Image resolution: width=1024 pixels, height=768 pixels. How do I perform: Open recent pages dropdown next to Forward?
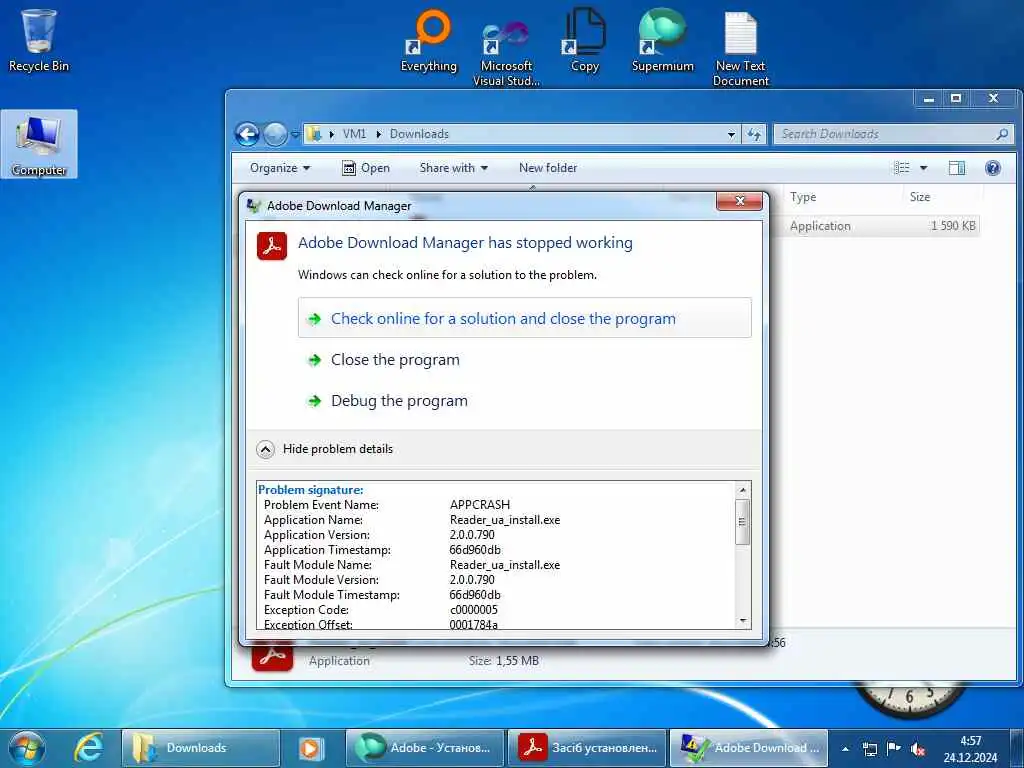(x=295, y=135)
